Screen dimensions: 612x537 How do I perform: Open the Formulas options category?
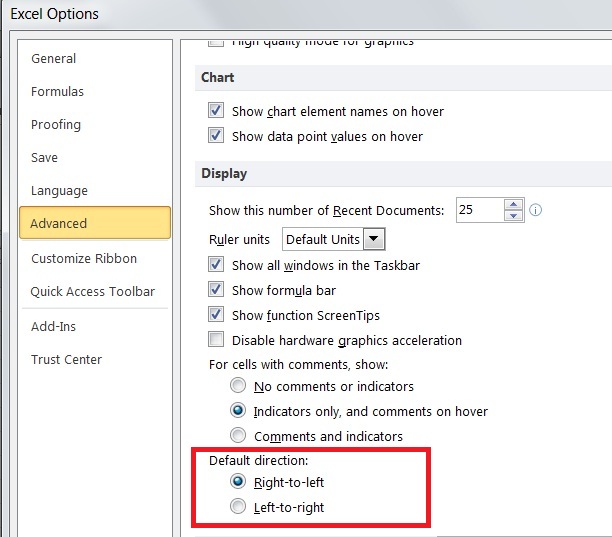(57, 91)
